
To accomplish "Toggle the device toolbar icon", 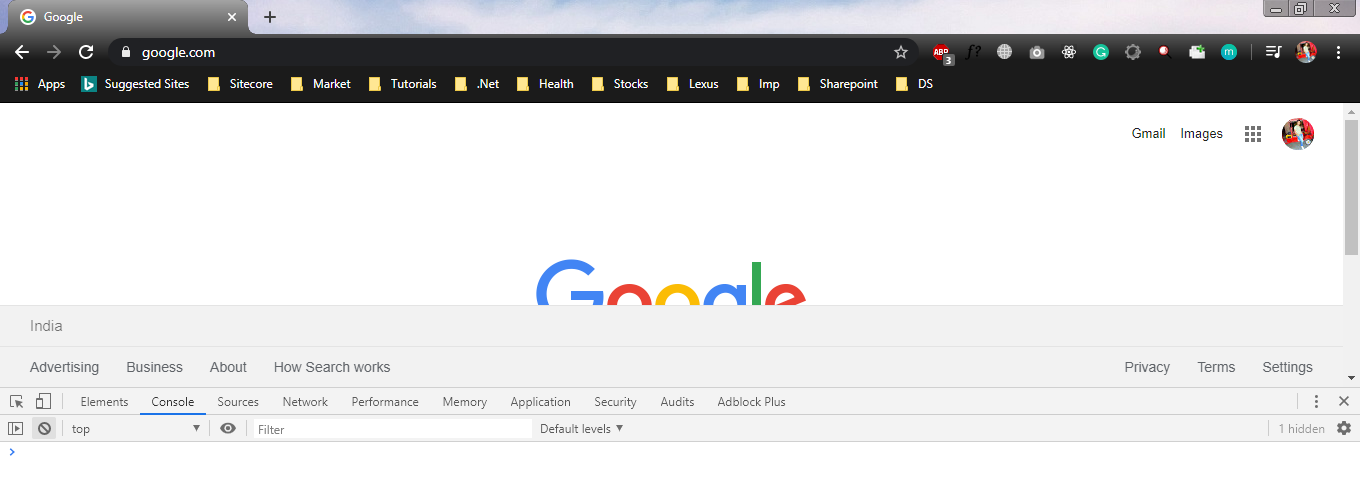I will click(x=43, y=401).
